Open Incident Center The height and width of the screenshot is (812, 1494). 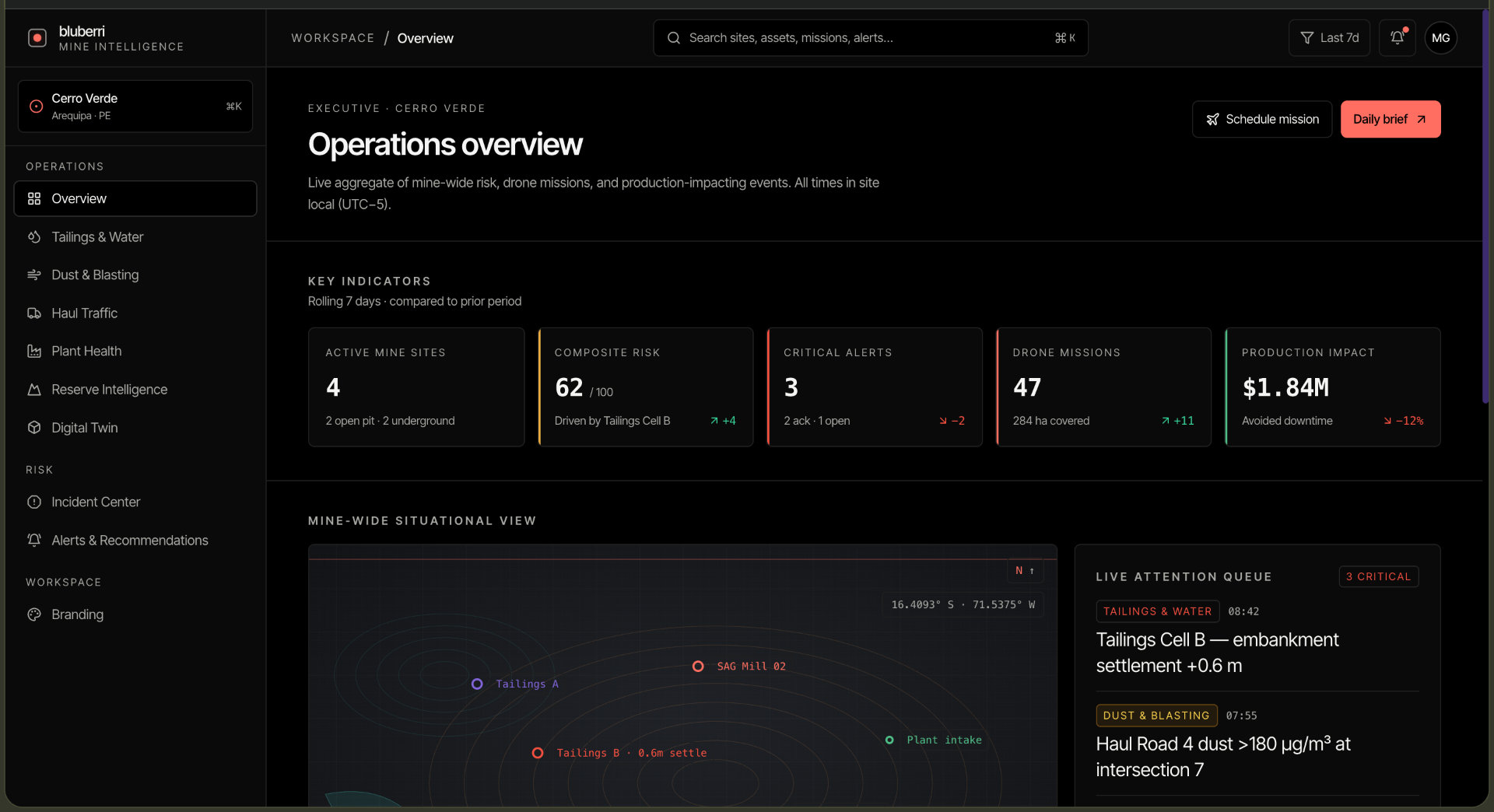pyautogui.click(x=135, y=502)
